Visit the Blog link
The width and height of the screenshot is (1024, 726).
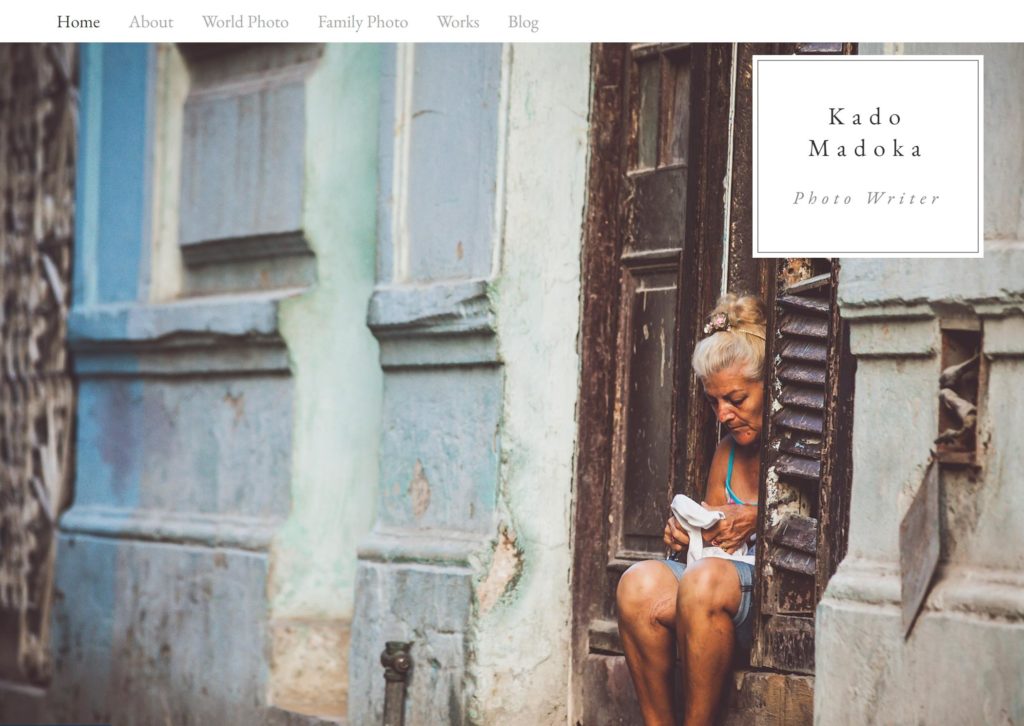[x=523, y=22]
